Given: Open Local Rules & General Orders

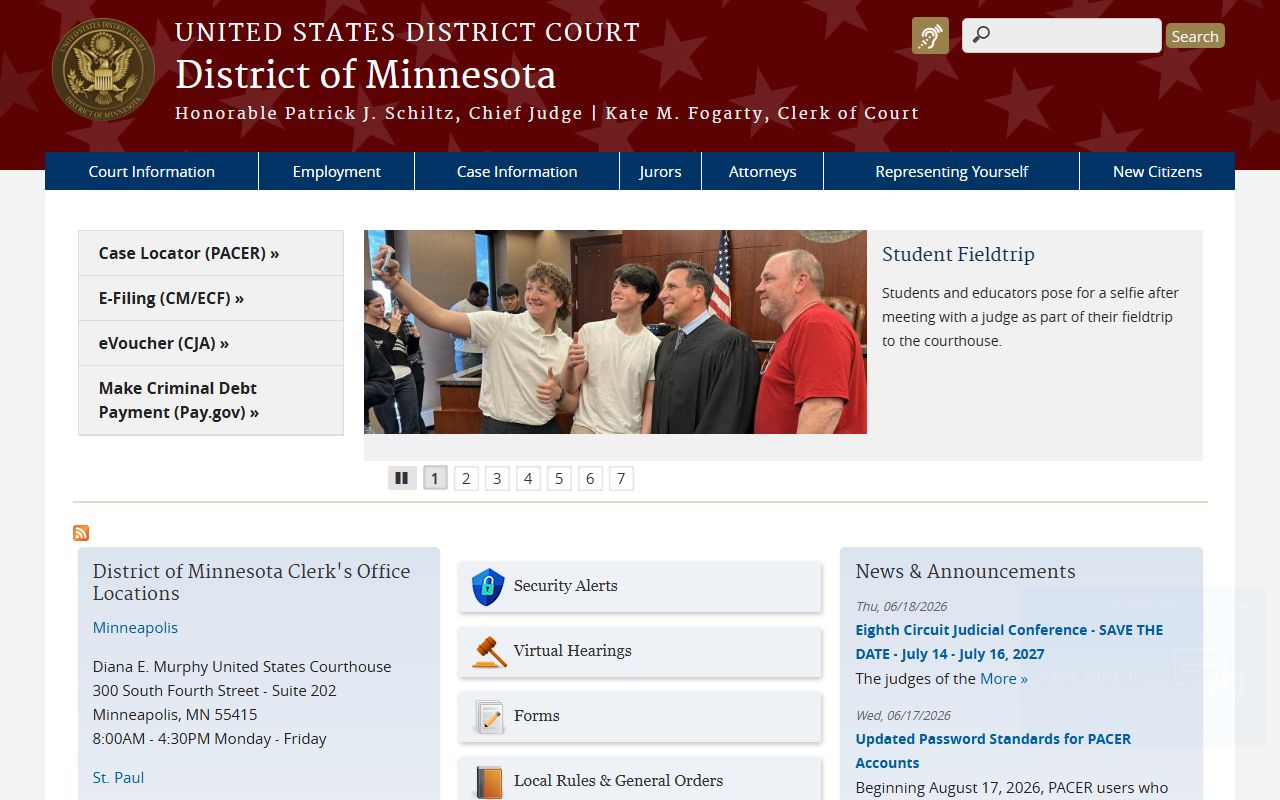Looking at the screenshot, I should point(640,780).
